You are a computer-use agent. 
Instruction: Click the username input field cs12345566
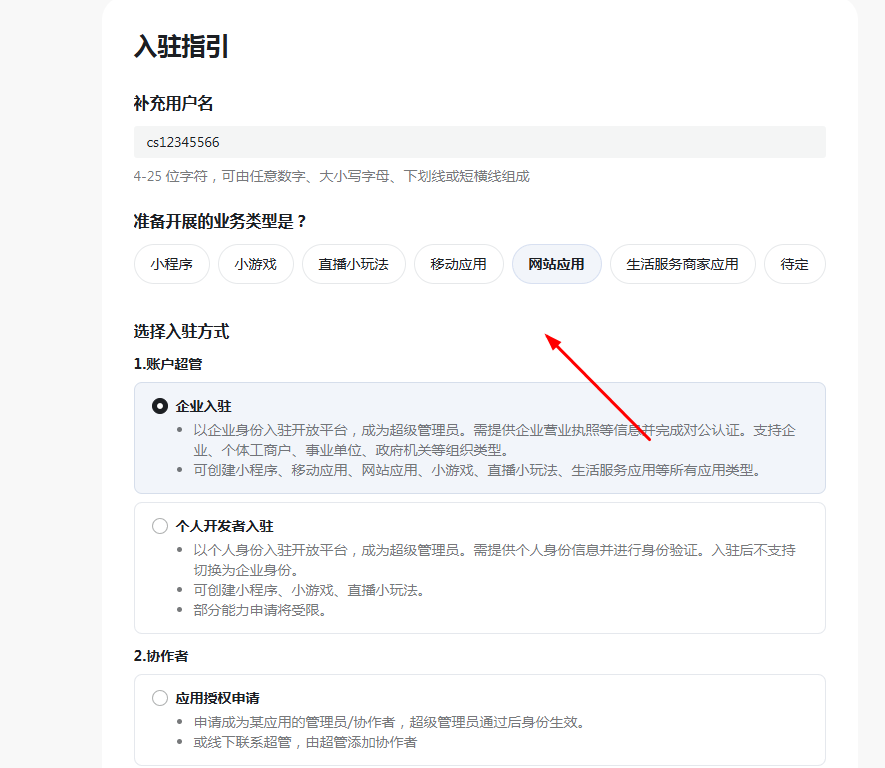(479, 142)
